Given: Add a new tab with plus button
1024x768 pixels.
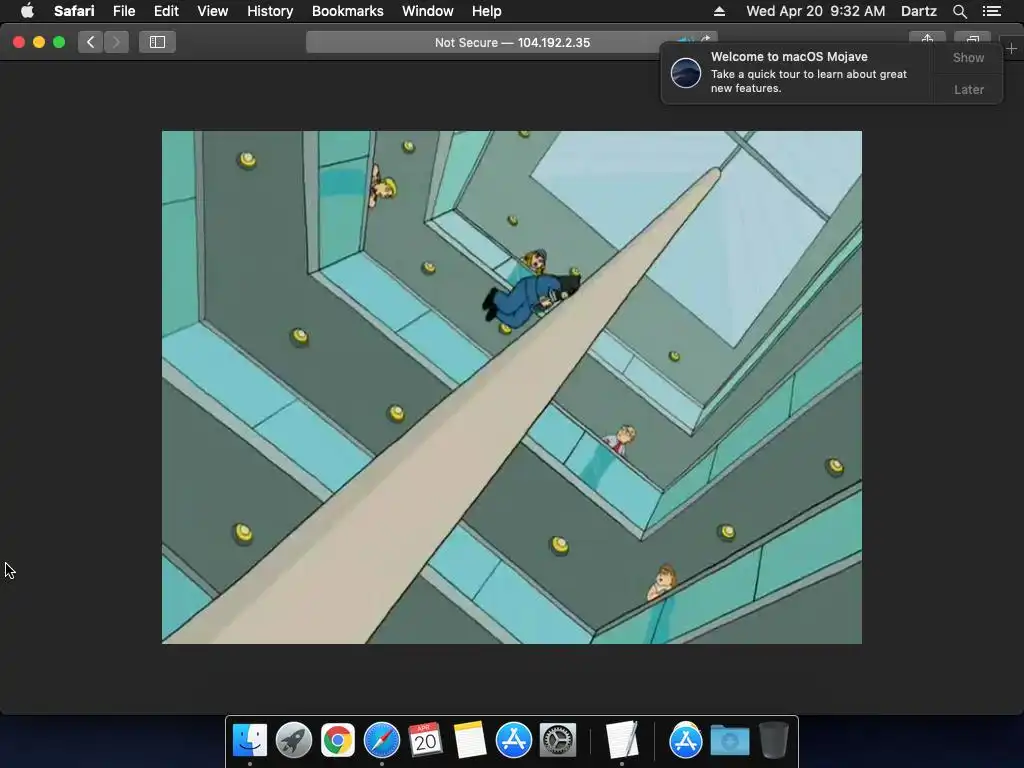Looking at the screenshot, I should [1012, 48].
